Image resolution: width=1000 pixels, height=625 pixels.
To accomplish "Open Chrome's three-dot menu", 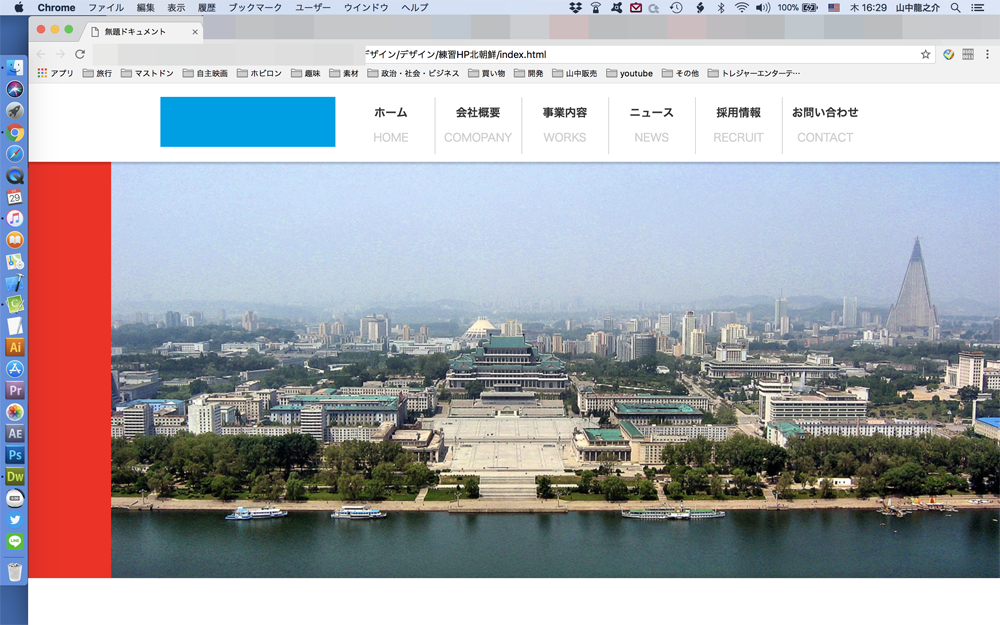I will [987, 54].
